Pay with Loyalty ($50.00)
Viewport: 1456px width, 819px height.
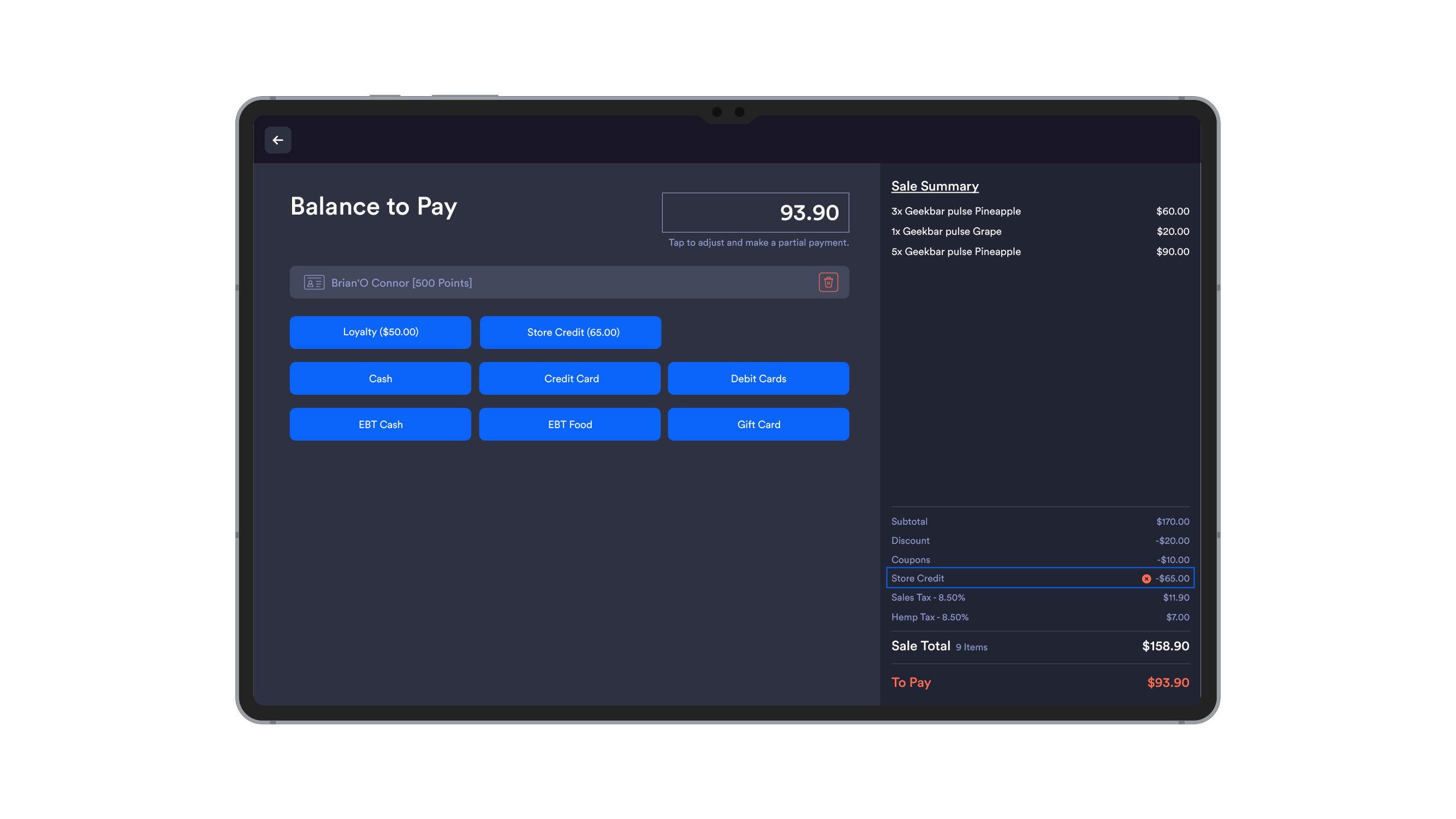tap(380, 333)
